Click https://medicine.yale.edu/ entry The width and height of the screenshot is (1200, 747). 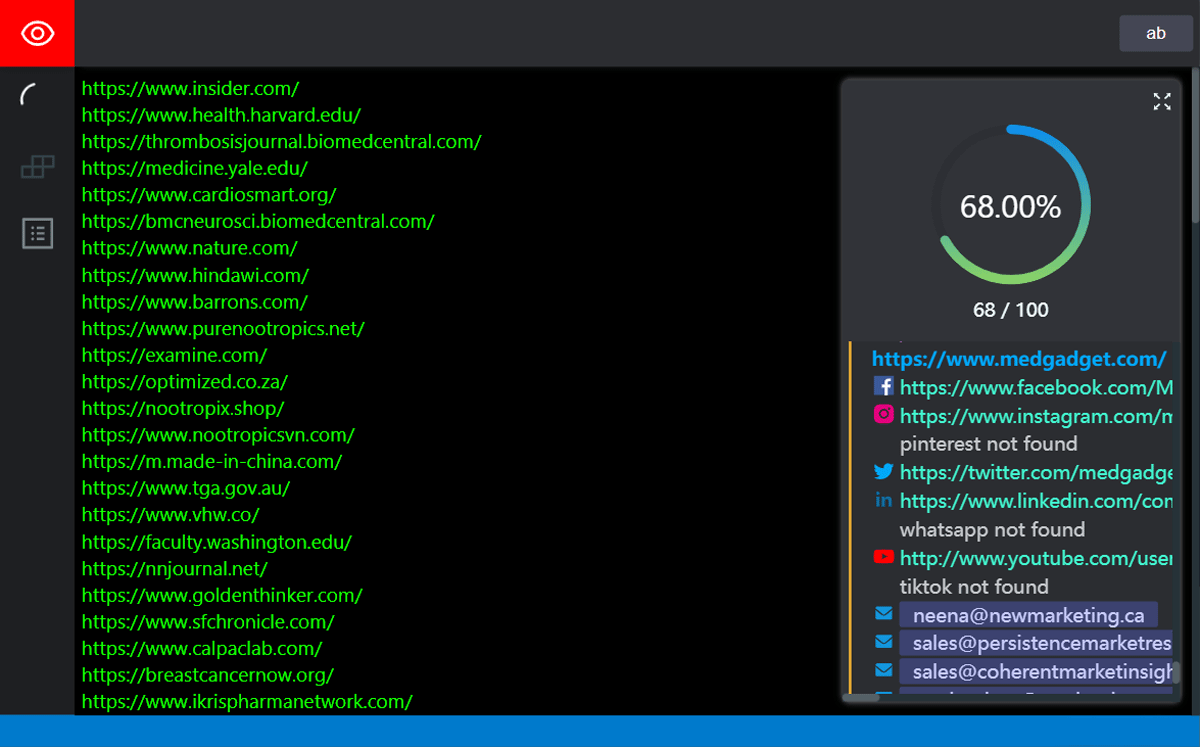coord(194,168)
